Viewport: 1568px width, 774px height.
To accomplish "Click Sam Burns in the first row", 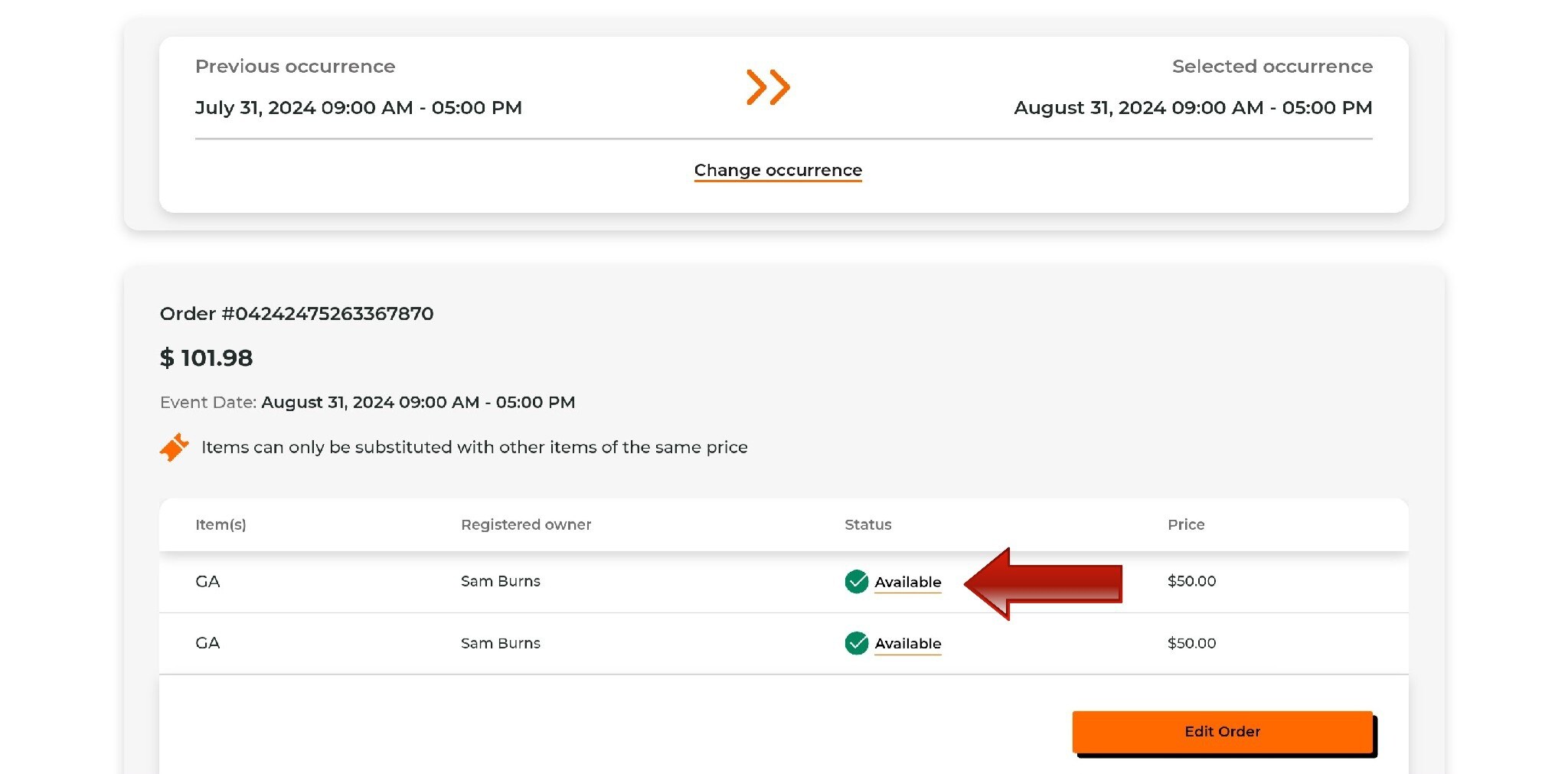I will [x=501, y=582].
